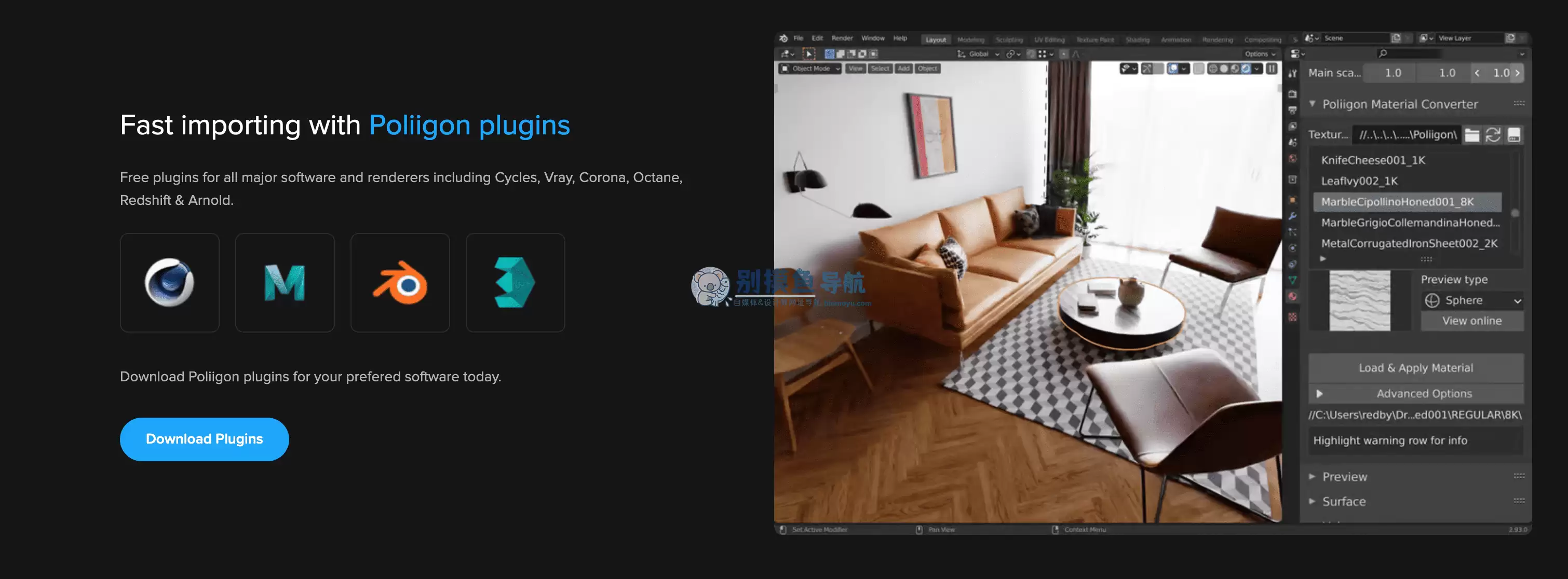
Task: Select the tweak select tool in Blender header
Action: point(809,54)
